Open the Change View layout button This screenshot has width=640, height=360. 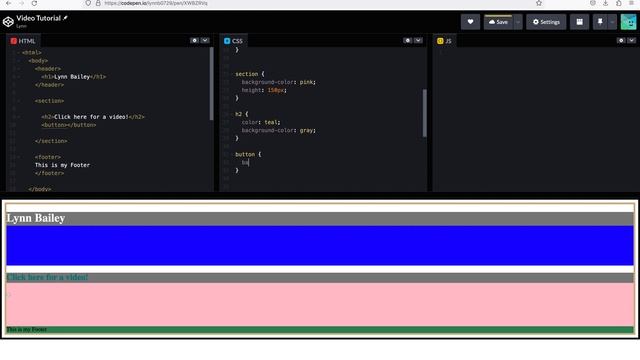pos(579,22)
